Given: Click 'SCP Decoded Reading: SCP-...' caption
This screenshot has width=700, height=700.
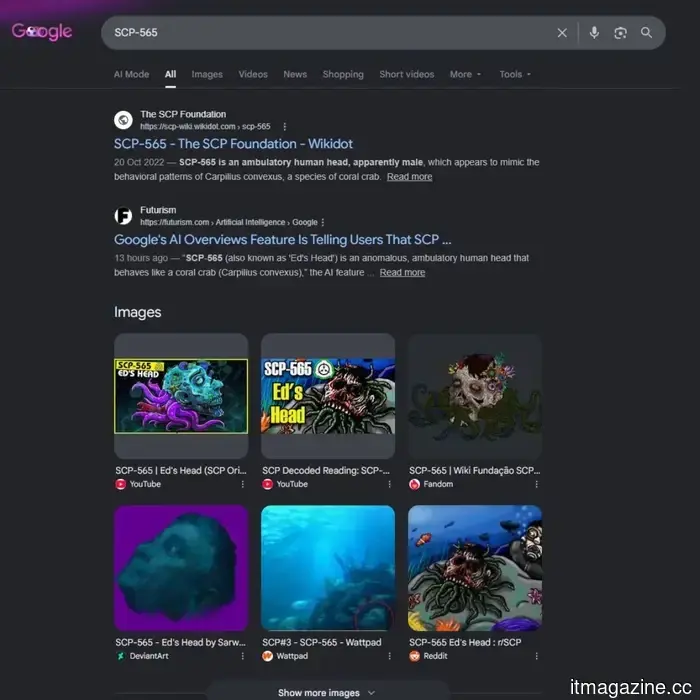Looking at the screenshot, I should [326, 471].
